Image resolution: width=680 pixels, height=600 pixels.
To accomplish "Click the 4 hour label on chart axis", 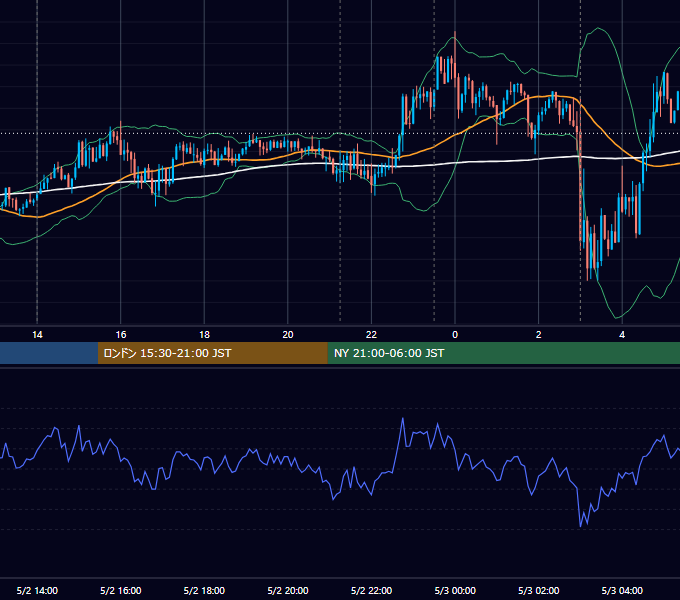I will coord(622,335).
